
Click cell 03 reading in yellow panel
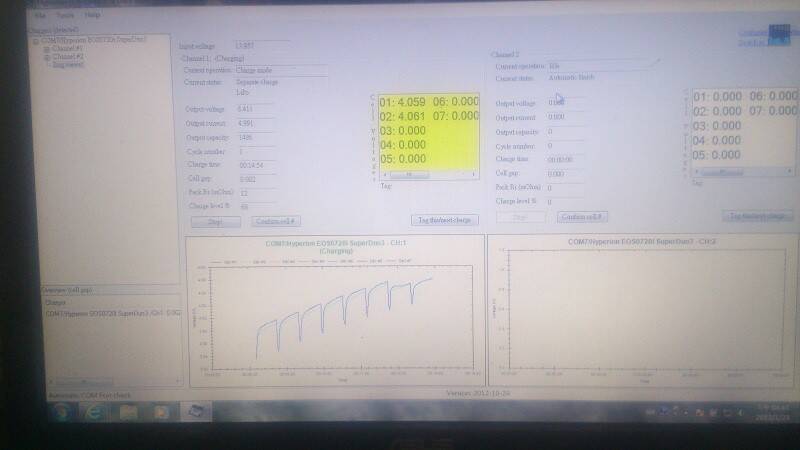tap(403, 131)
